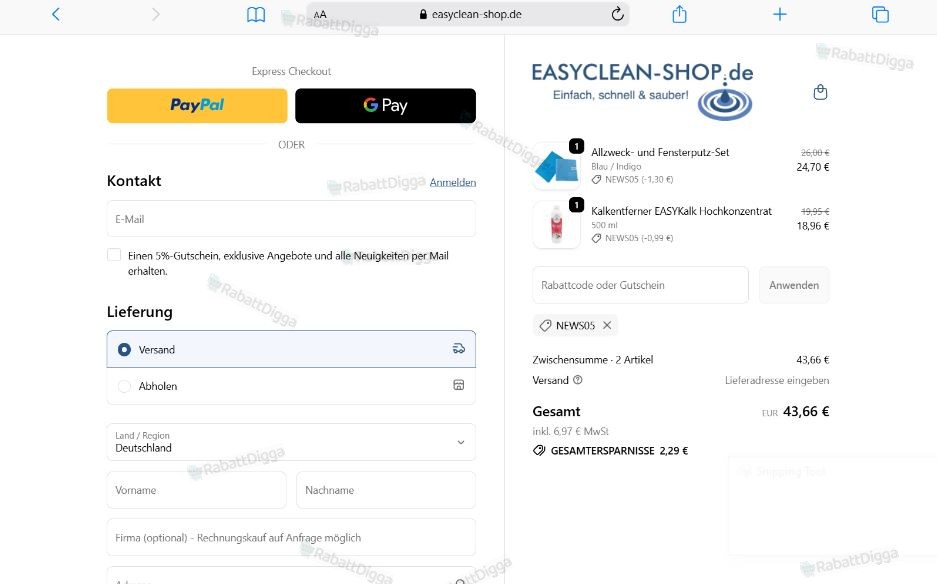Image resolution: width=937 pixels, height=584 pixels.
Task: Focus the Rabattcode oder Gutschein field
Action: [641, 285]
